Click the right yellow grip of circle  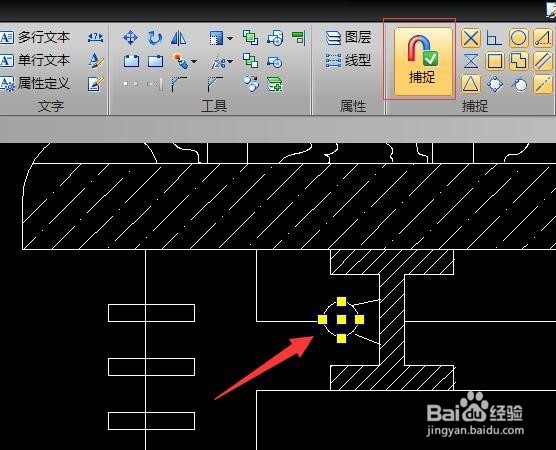point(359,320)
